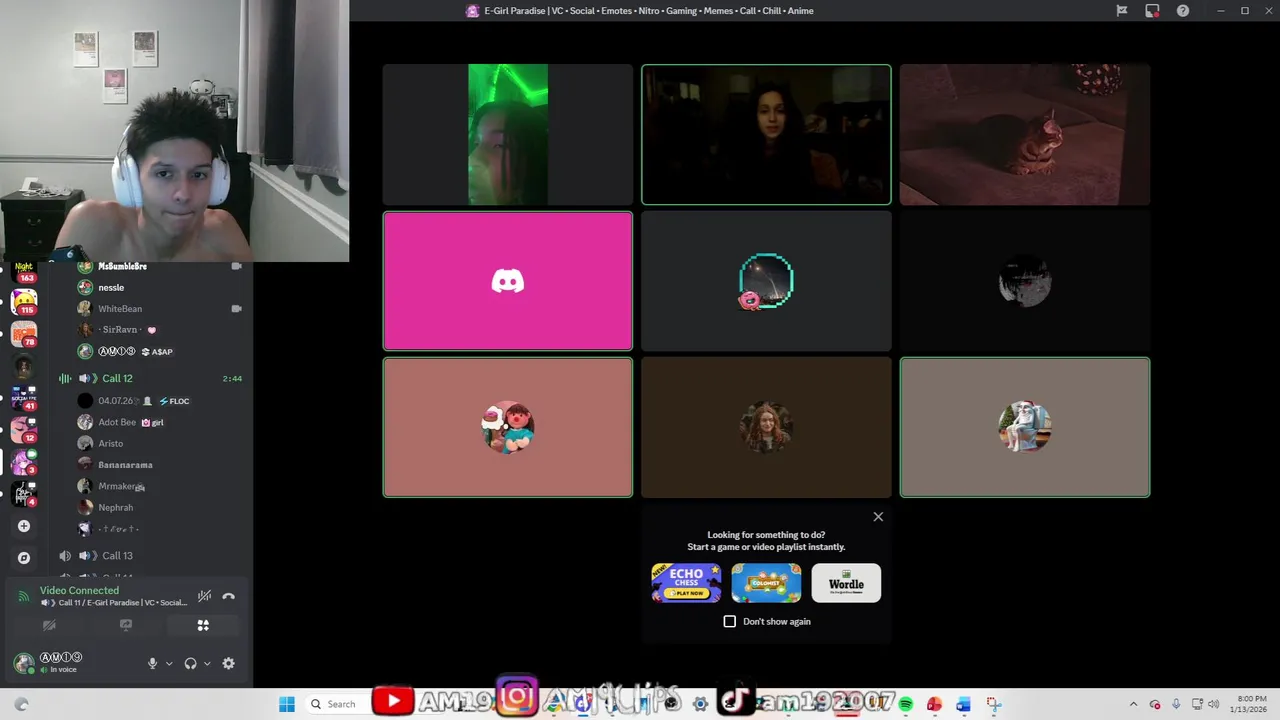Expand the headphone output options arrow
This screenshot has width=1280, height=720.
point(207,663)
